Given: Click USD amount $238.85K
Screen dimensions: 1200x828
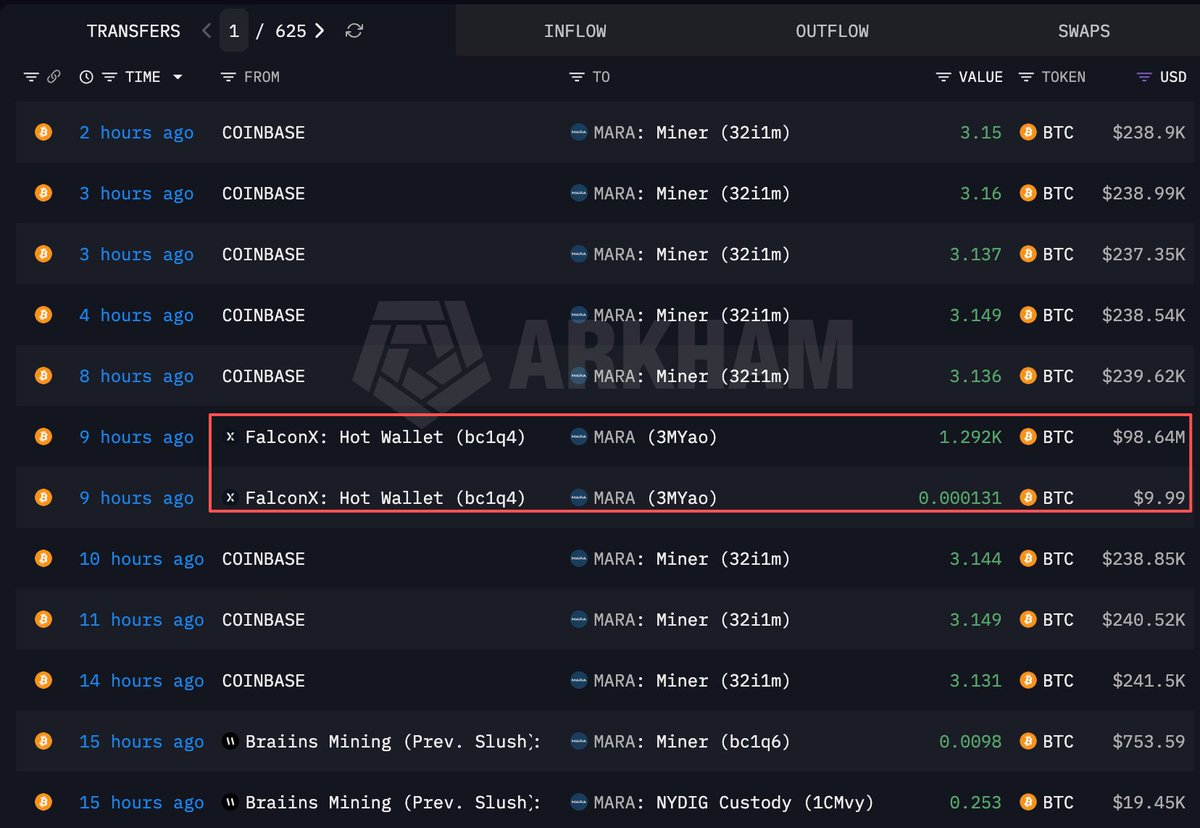Looking at the screenshot, I should 1144,560.
